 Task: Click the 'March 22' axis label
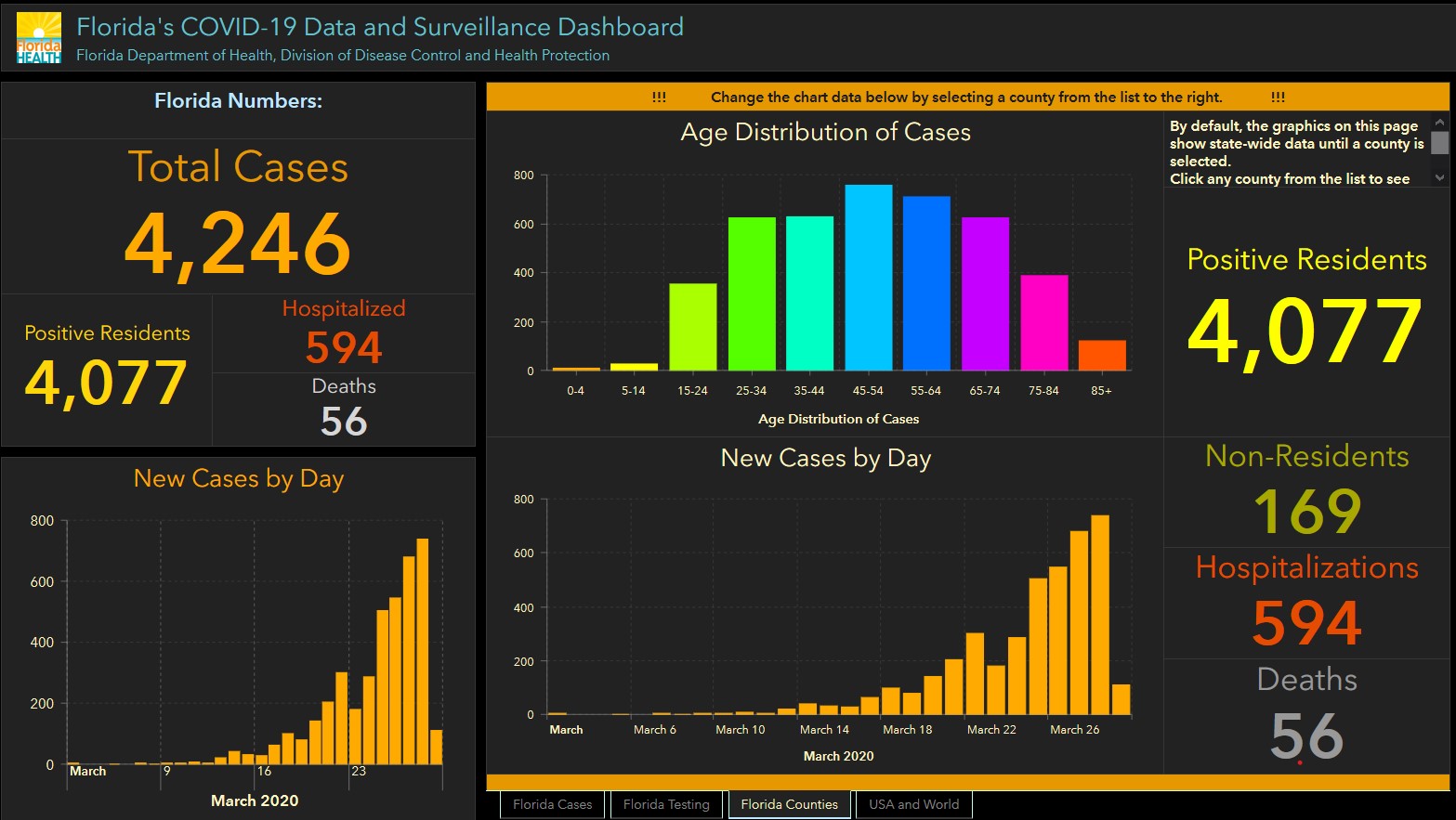point(991,730)
